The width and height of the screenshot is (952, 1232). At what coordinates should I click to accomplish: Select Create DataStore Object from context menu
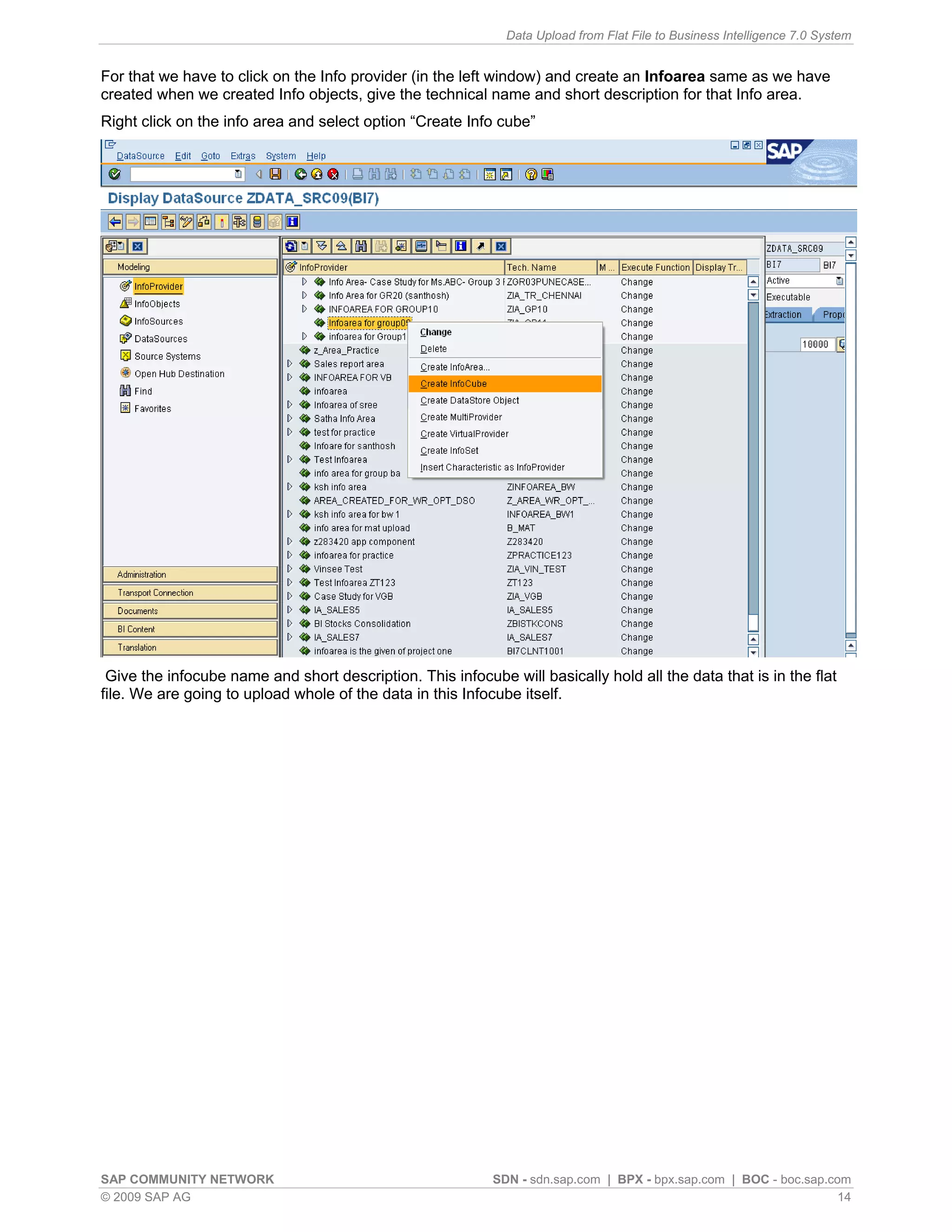505,400
